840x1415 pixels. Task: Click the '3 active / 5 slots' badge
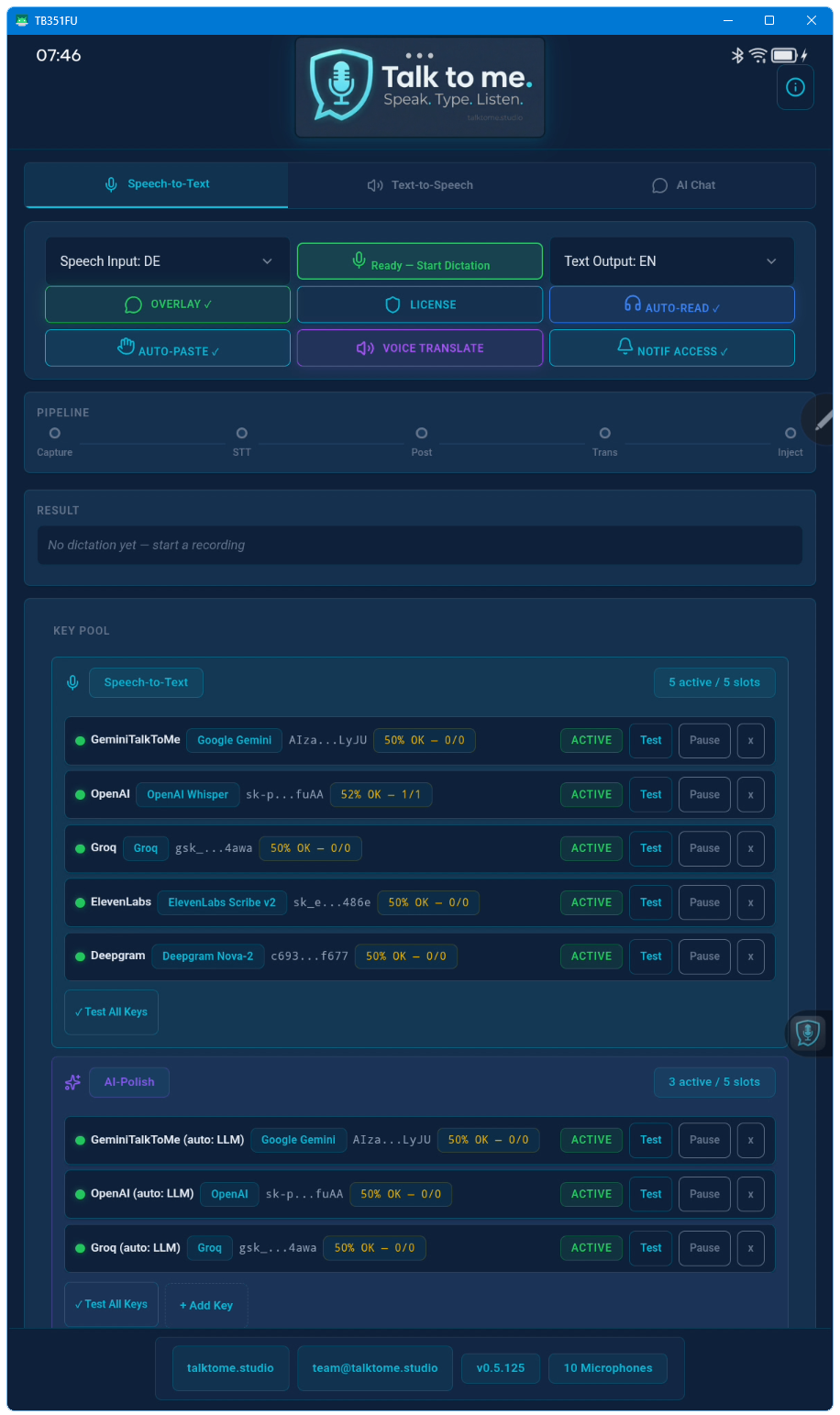714,1082
